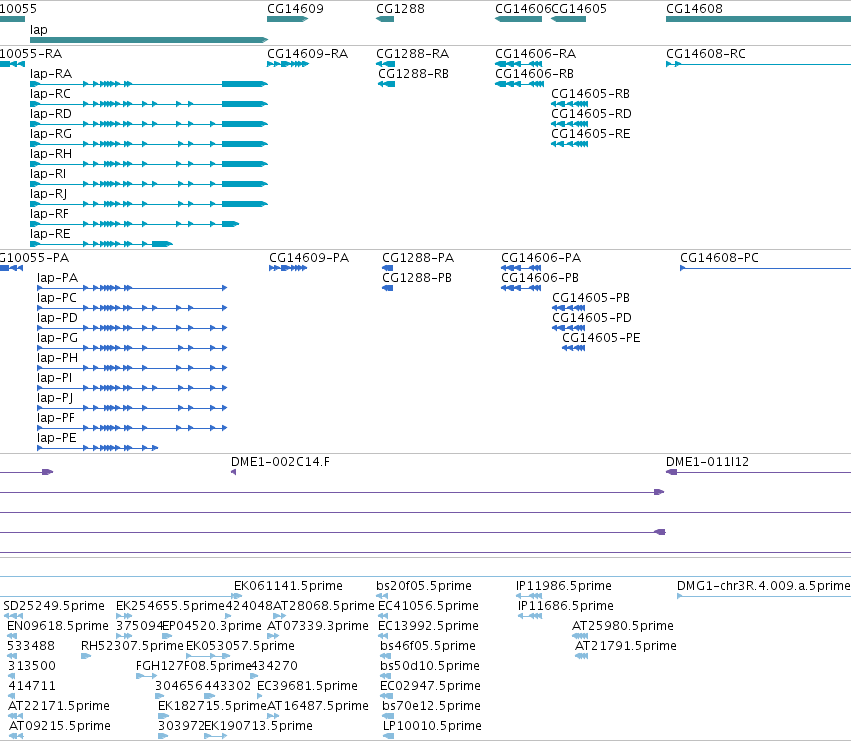Click the CG14605-RB transcript label
The width and height of the screenshot is (851, 741).
pos(590,94)
